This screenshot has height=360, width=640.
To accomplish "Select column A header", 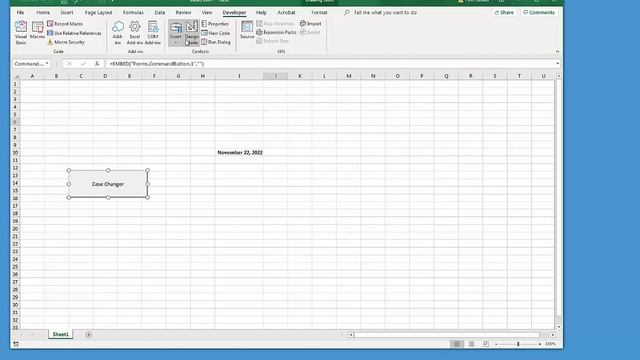I will (32, 76).
